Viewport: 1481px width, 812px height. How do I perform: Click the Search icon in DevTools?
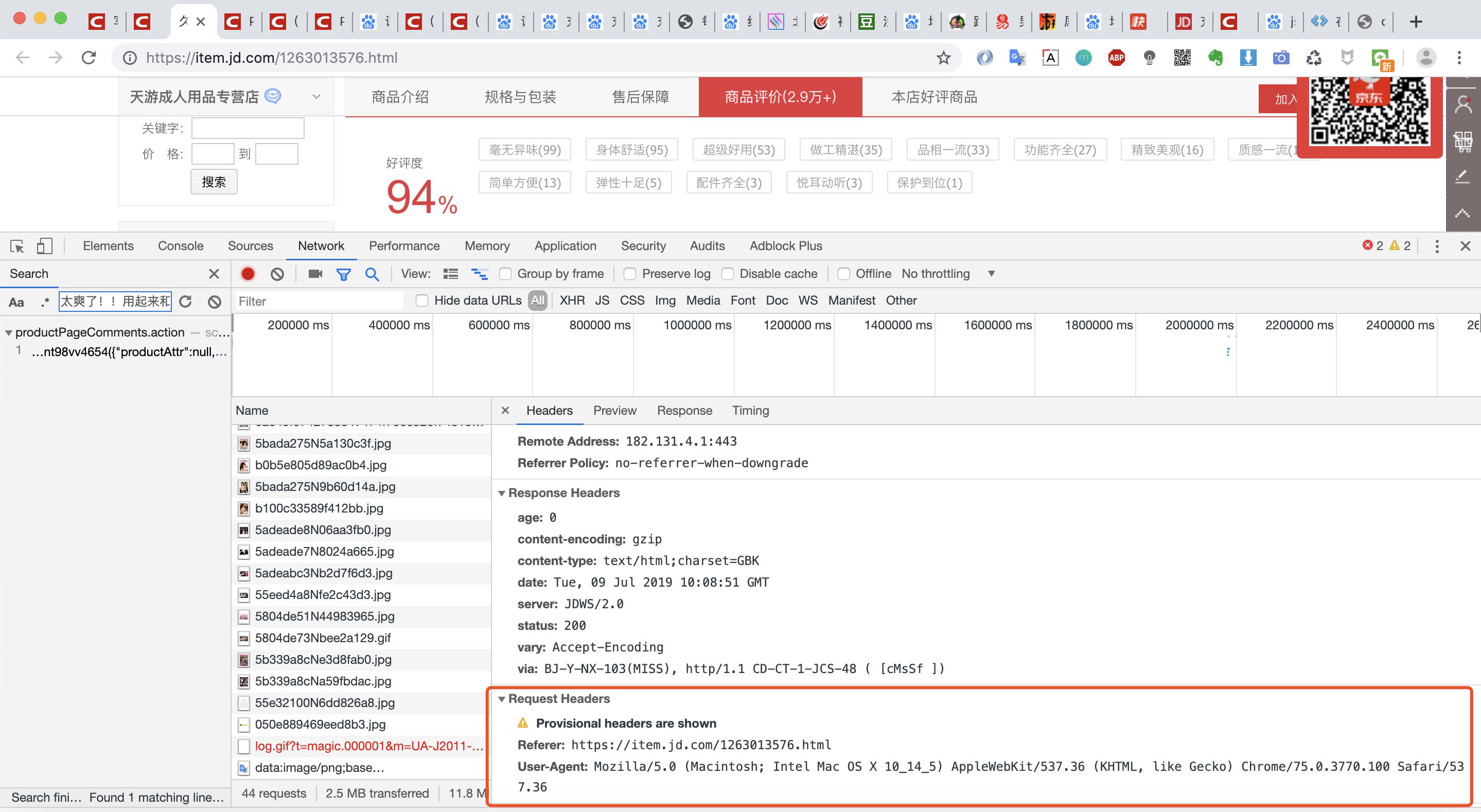pos(371,272)
